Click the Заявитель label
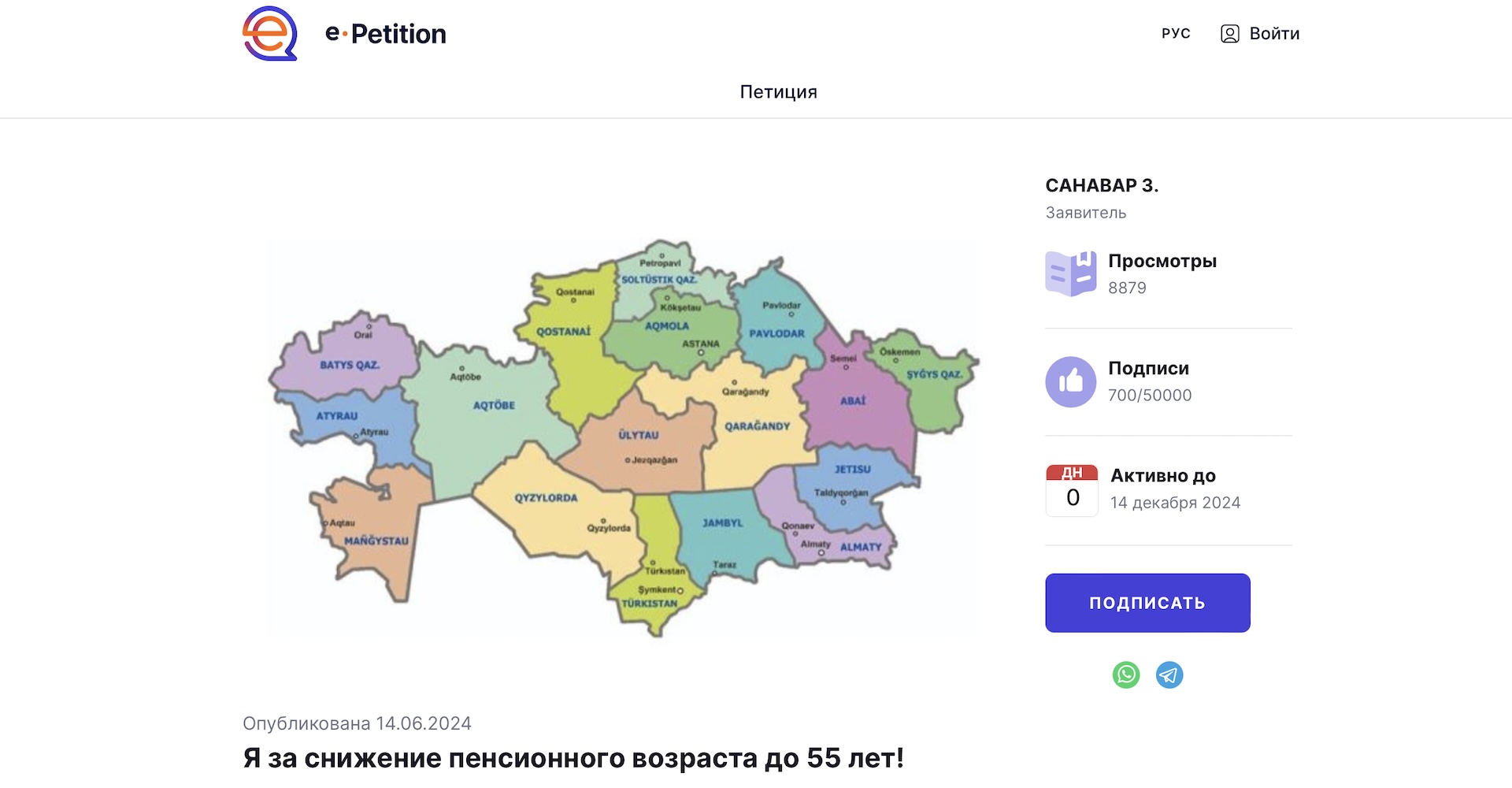The width and height of the screenshot is (1512, 788). tap(1085, 213)
